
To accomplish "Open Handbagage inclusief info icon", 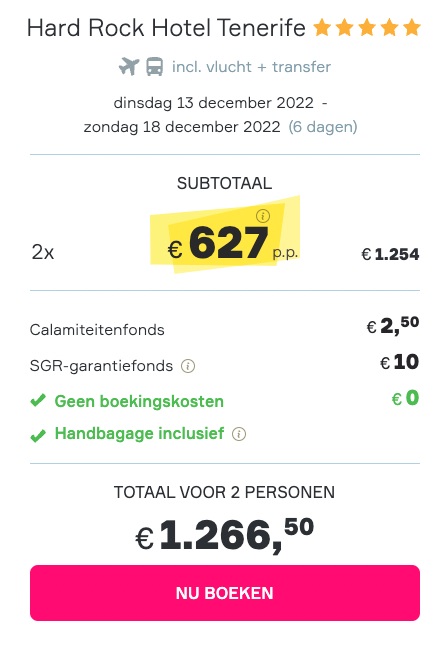I will coord(239,434).
